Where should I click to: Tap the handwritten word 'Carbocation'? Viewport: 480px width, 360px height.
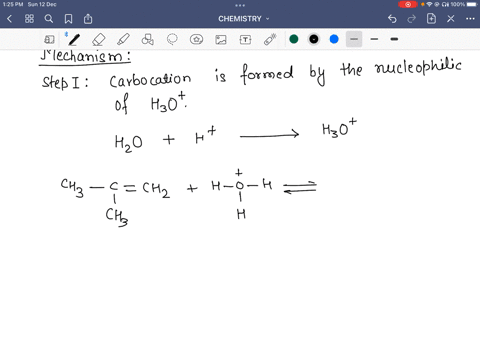[x=150, y=79]
